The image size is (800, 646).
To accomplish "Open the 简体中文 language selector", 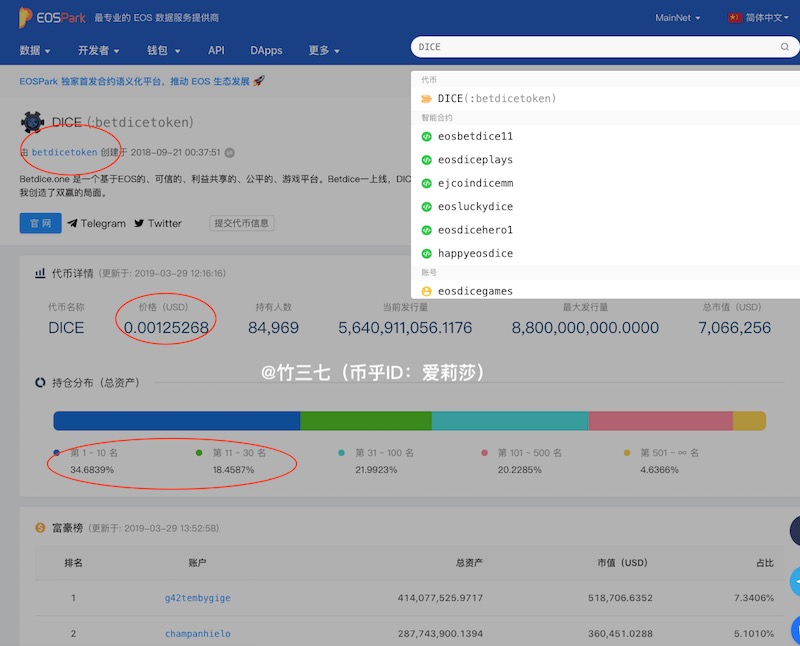I will point(767,18).
